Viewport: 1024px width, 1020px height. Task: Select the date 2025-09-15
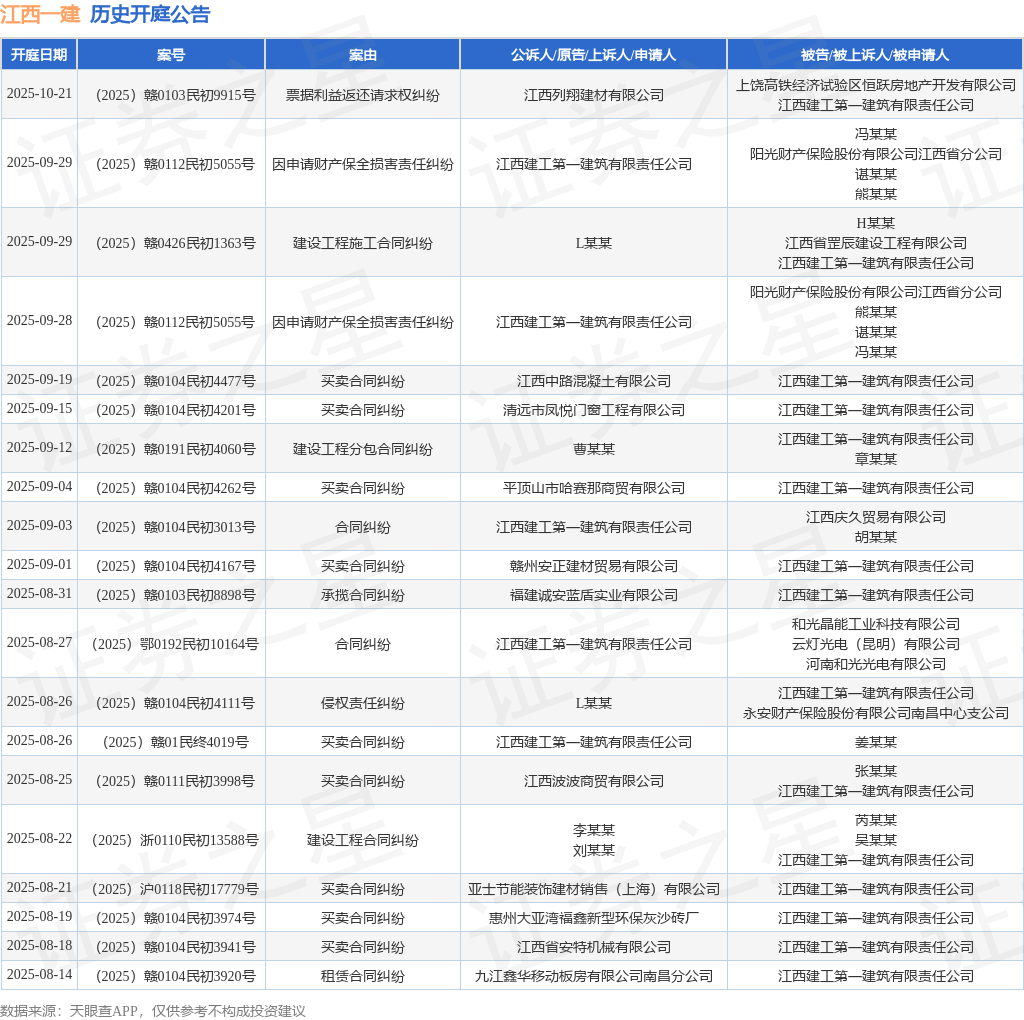[x=39, y=408]
